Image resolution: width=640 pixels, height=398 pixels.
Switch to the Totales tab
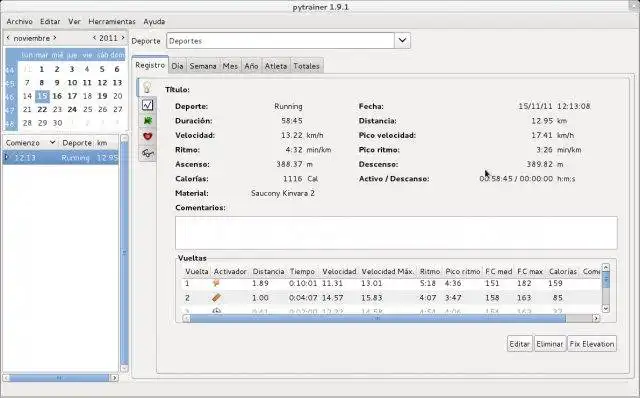point(307,66)
